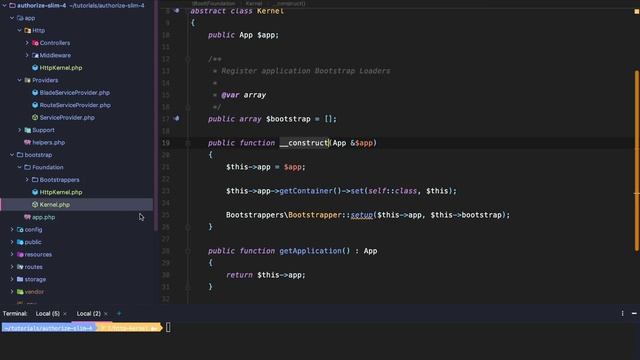Select the Terminal panel label
This screenshot has height=360, width=640.
point(15,313)
